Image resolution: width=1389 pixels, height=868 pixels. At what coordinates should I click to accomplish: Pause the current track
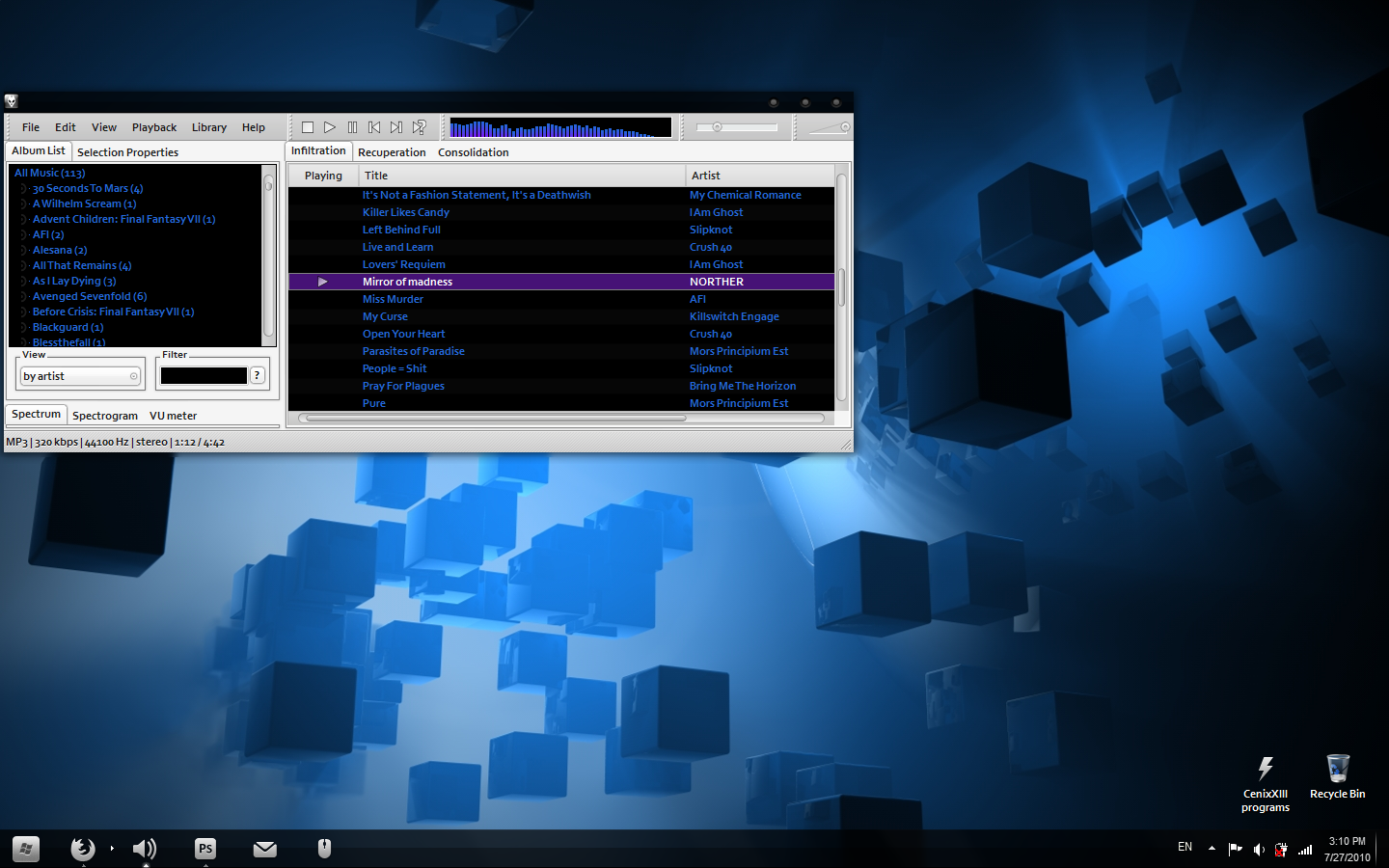352,127
